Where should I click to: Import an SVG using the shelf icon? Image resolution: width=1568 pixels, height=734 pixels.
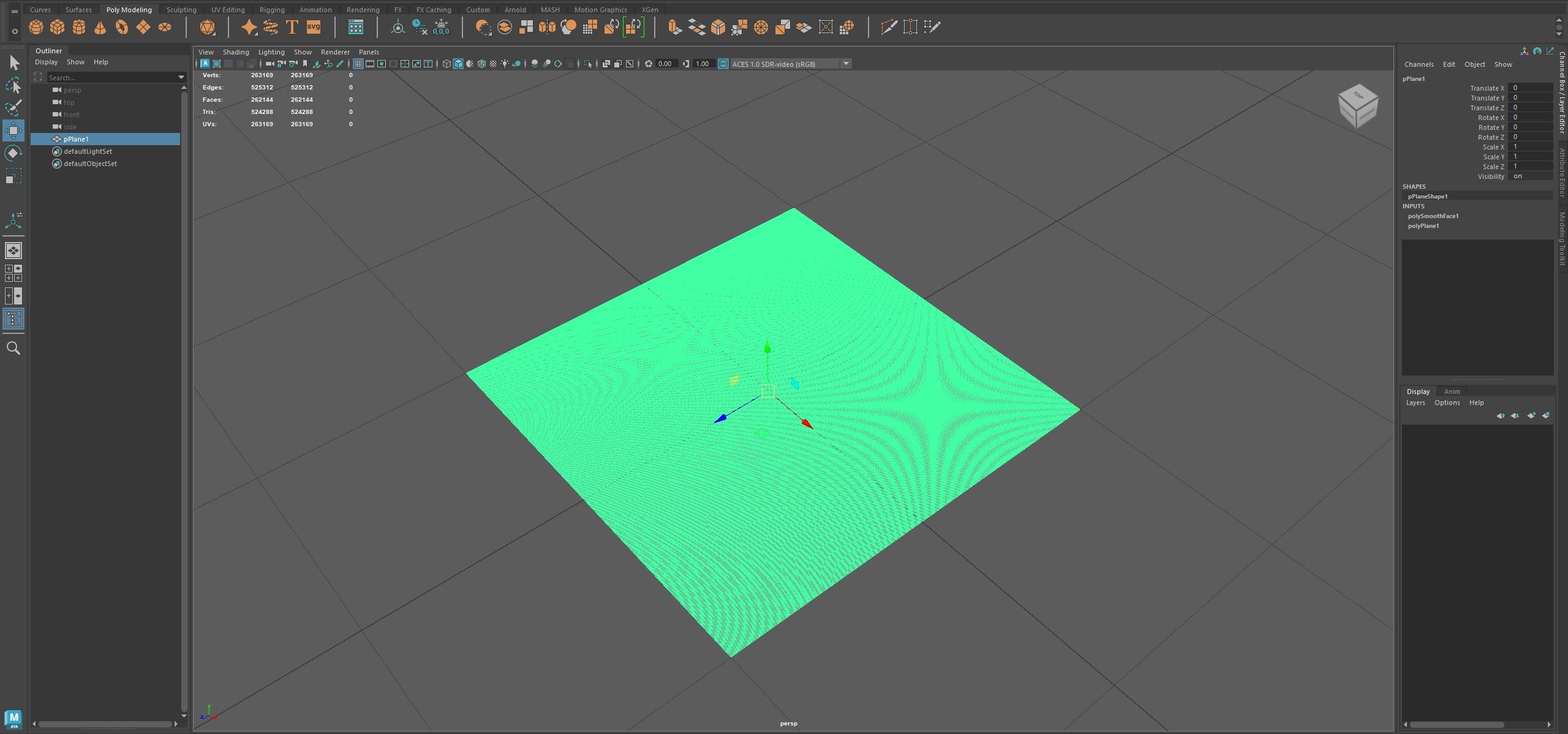click(x=314, y=27)
